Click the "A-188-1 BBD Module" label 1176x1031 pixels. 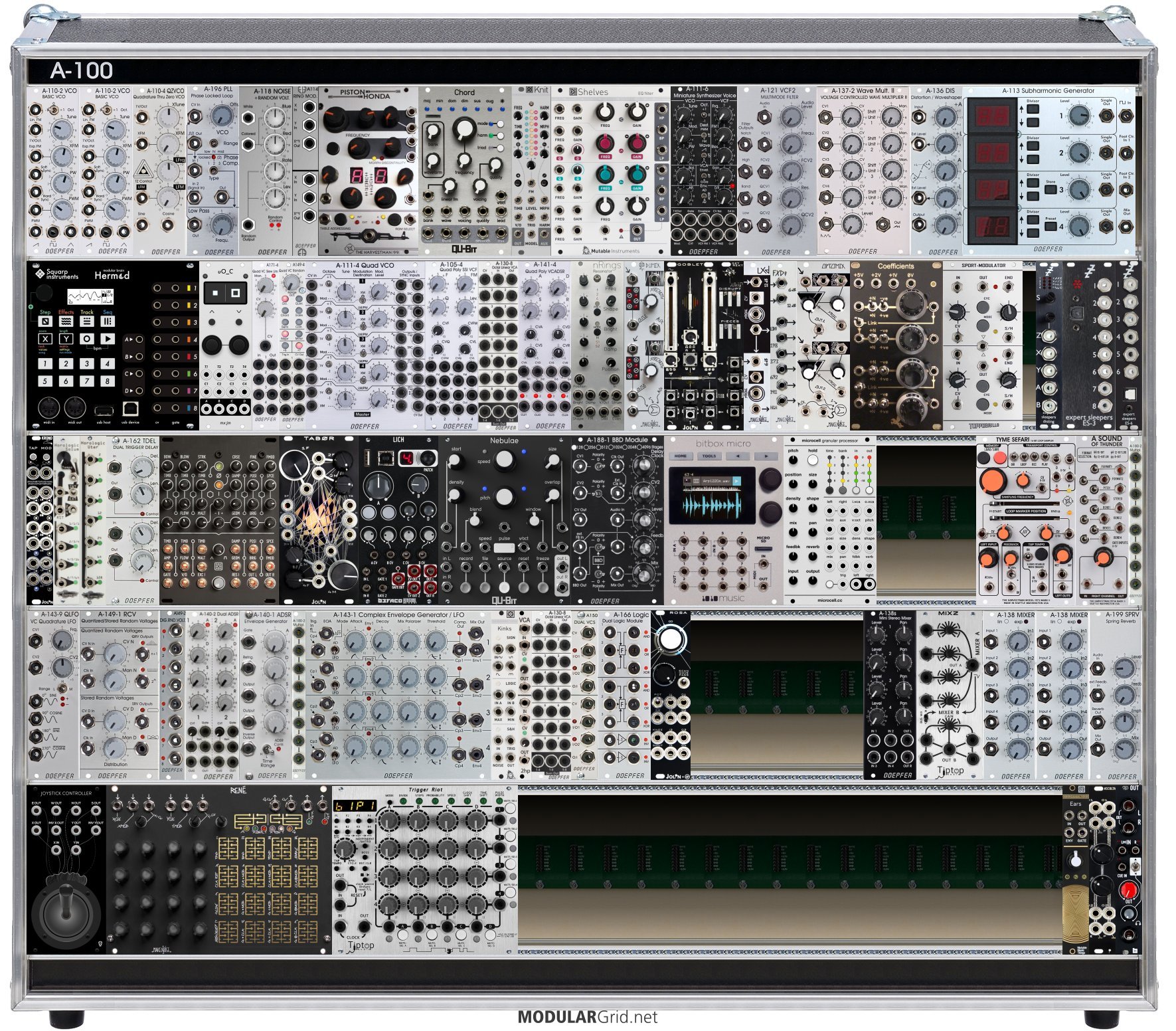click(617, 440)
